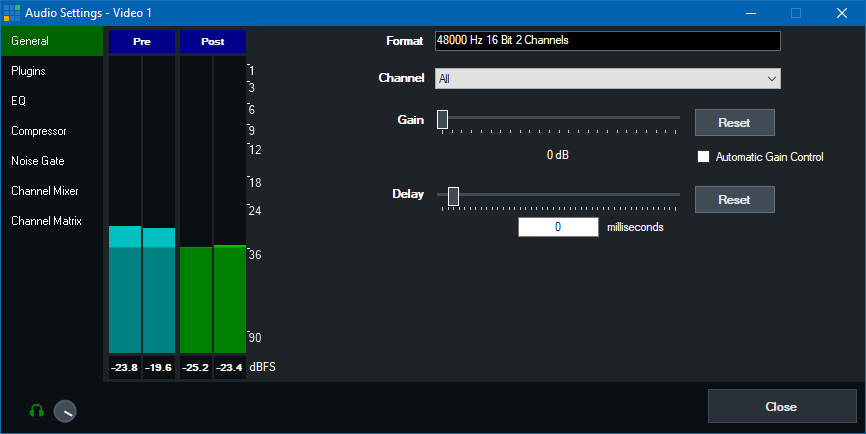
Task: Reset the Gain value
Action: click(734, 123)
